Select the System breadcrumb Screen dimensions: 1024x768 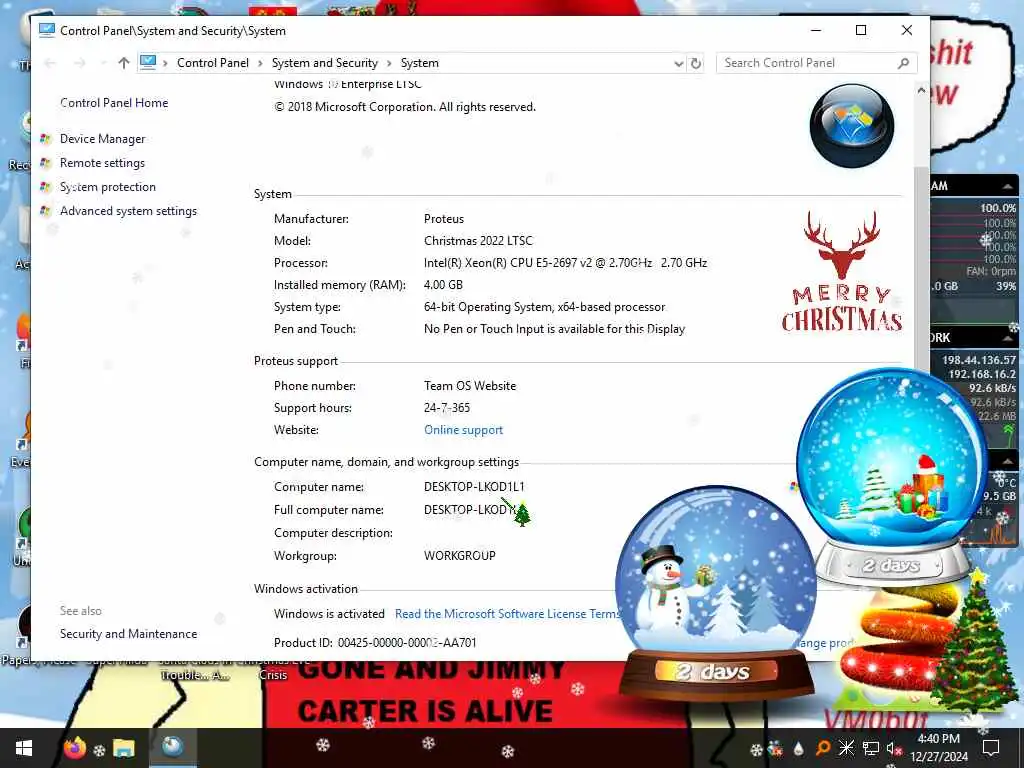[x=419, y=63]
